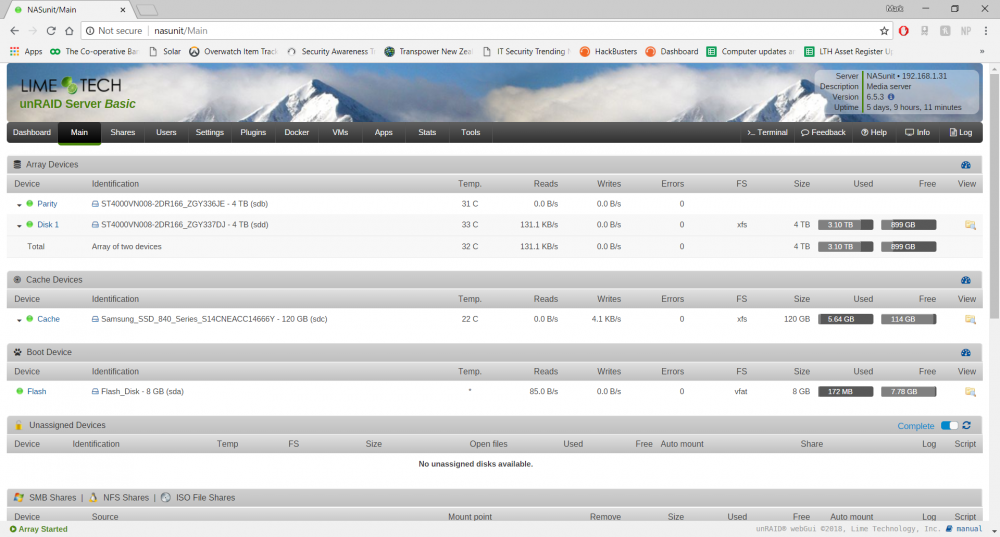This screenshot has height=537, width=1000.
Task: Click the Parity green status indicator
Action: (x=29, y=203)
